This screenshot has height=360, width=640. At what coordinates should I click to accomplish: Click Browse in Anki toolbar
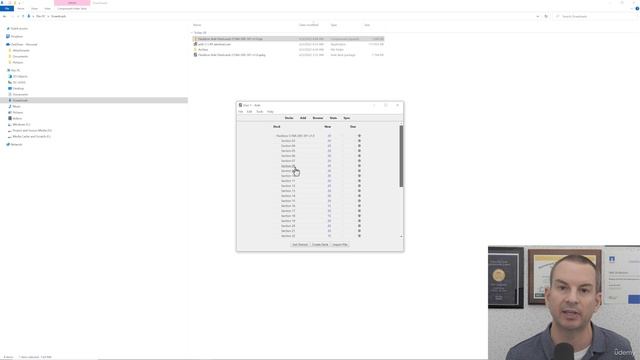318,118
